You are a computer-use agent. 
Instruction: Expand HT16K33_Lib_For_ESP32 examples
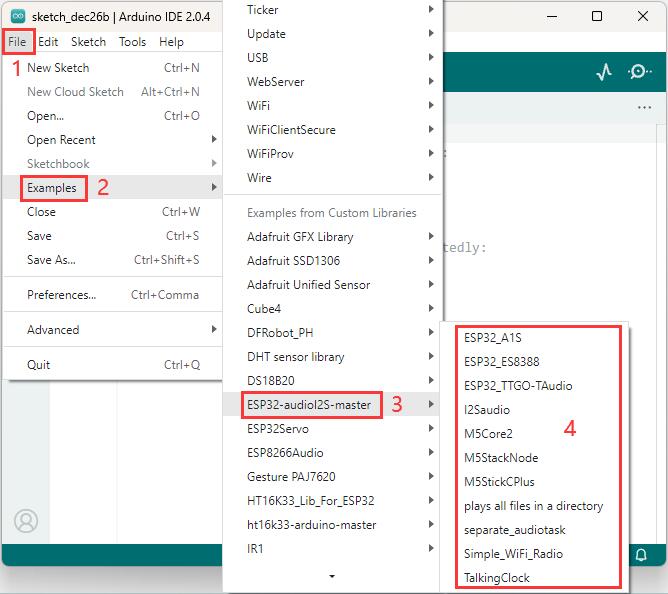[x=332, y=501]
